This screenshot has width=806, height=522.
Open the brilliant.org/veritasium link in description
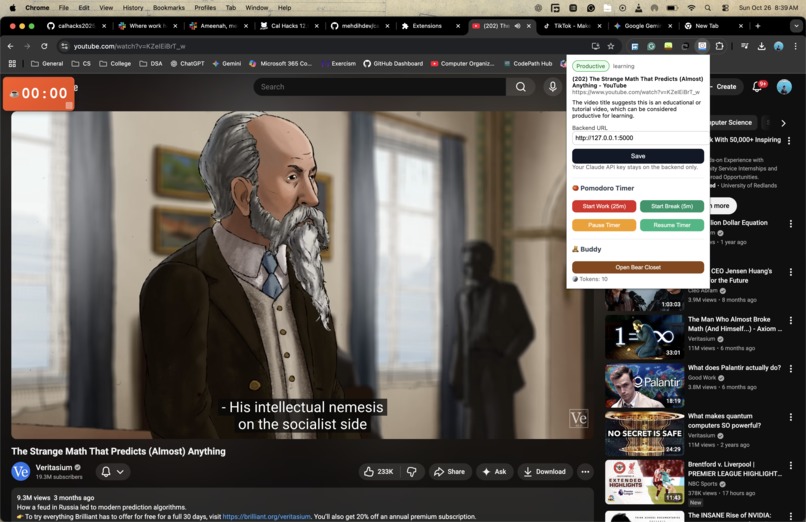(x=266, y=517)
